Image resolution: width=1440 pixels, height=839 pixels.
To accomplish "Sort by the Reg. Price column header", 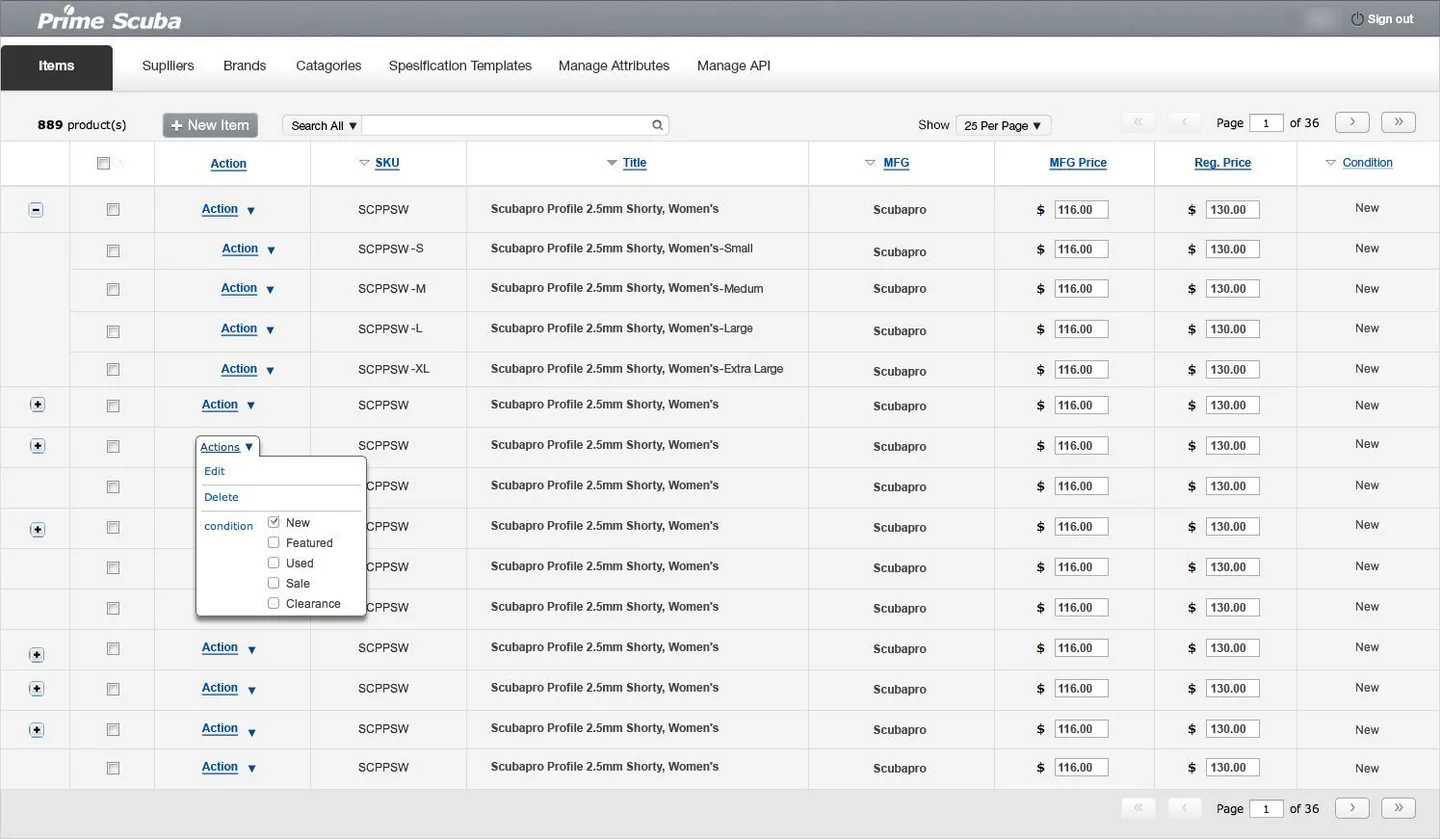I will tap(1223, 163).
